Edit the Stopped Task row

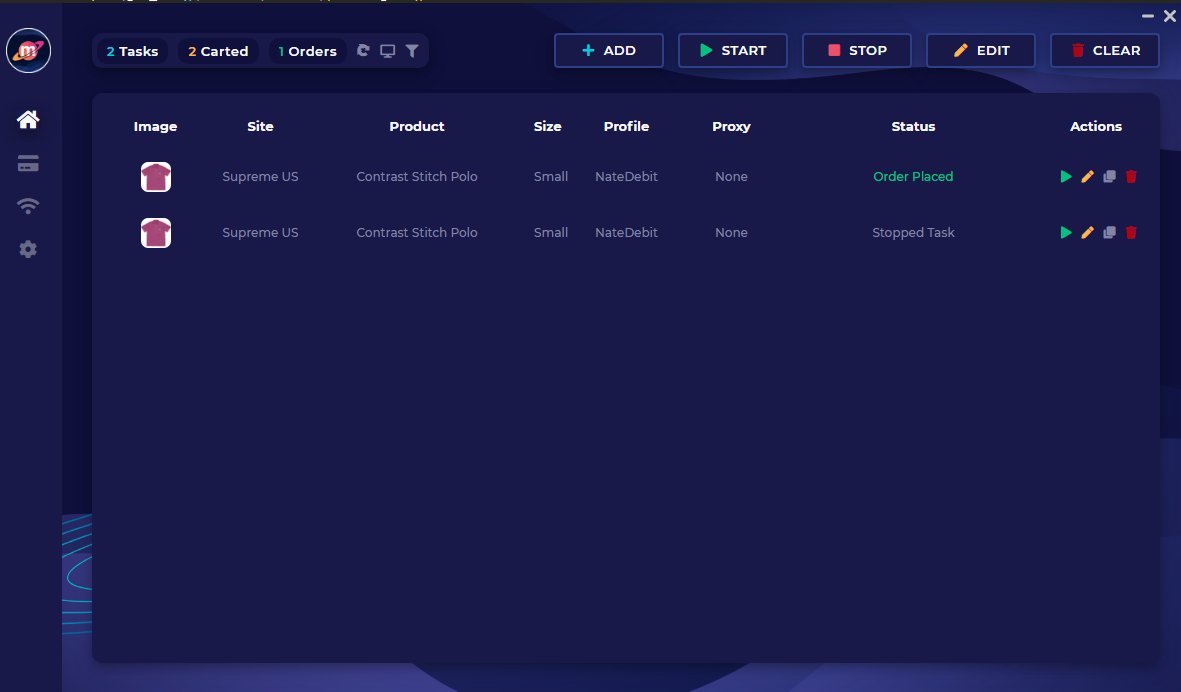tap(1088, 233)
